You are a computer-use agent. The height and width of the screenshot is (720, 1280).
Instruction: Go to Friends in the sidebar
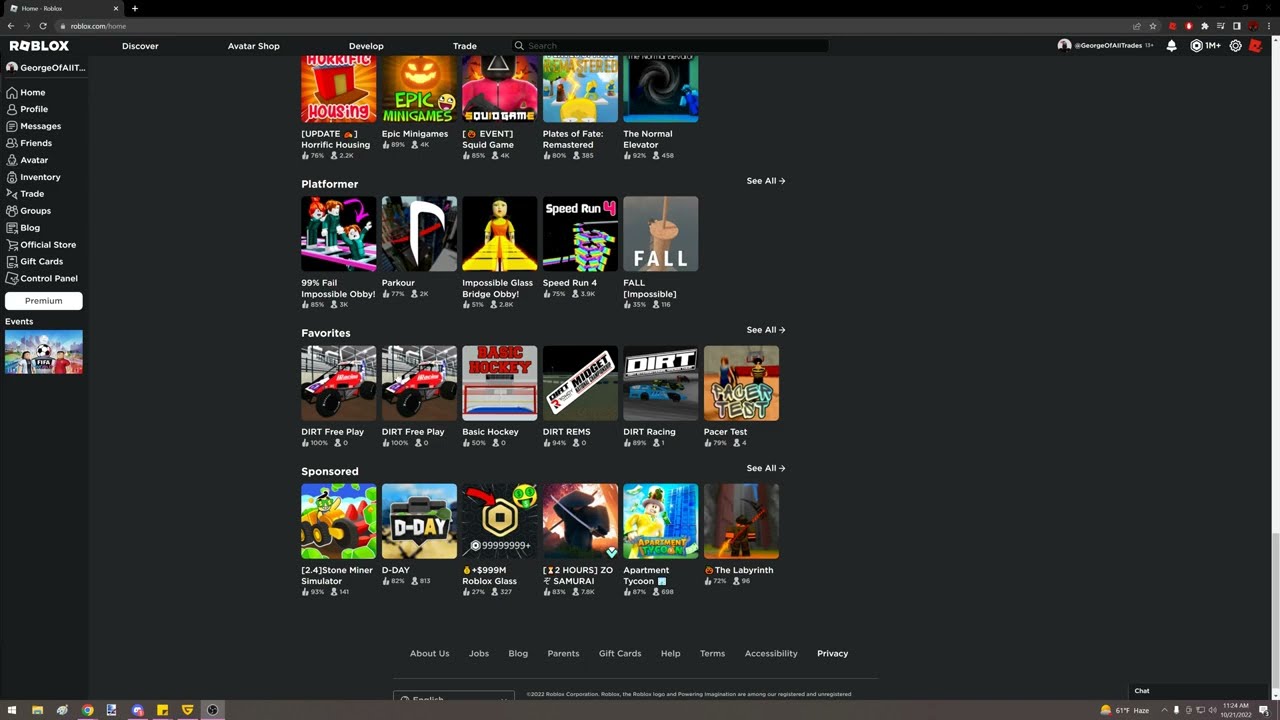pyautogui.click(x=29, y=143)
